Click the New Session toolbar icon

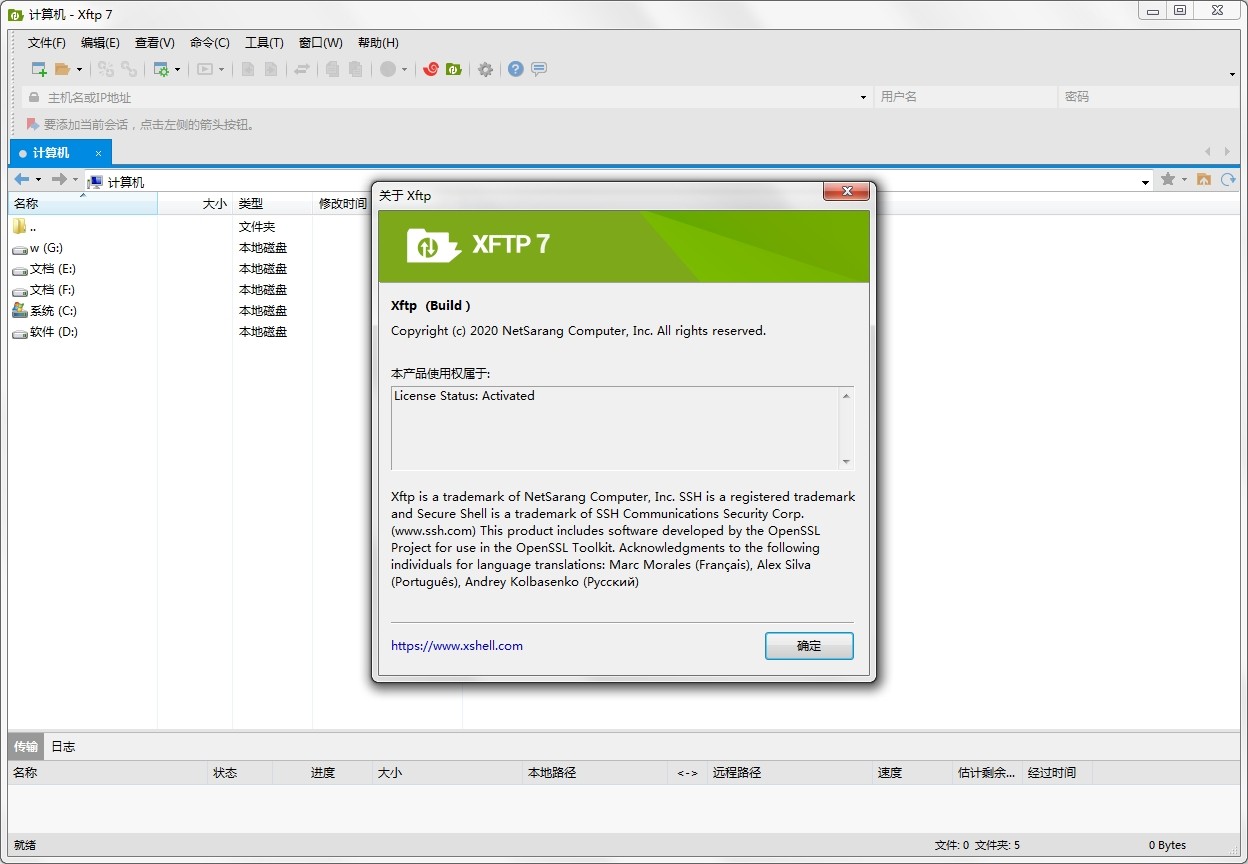pos(39,69)
